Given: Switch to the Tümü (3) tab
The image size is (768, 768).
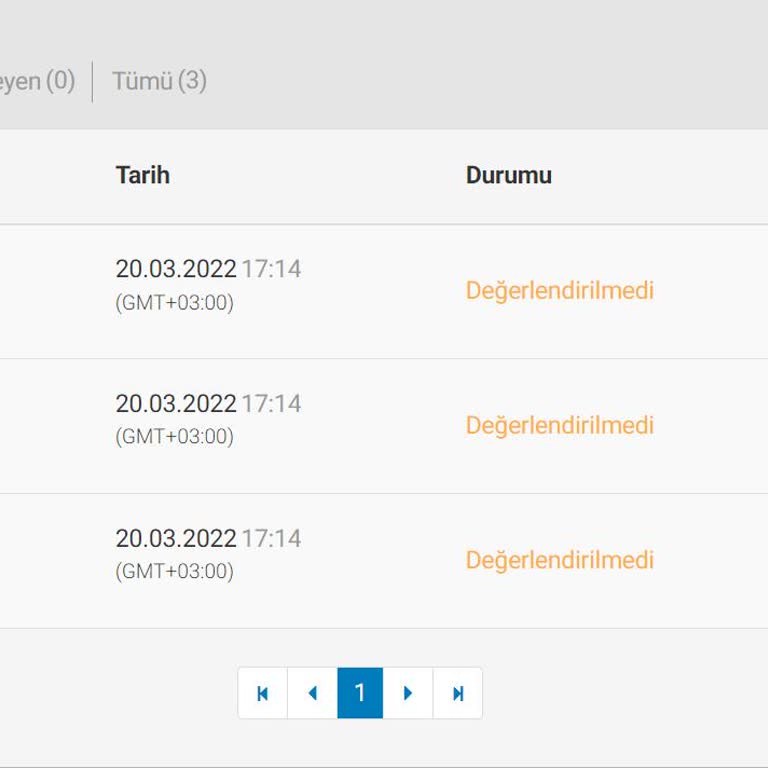Looking at the screenshot, I should click(x=159, y=81).
